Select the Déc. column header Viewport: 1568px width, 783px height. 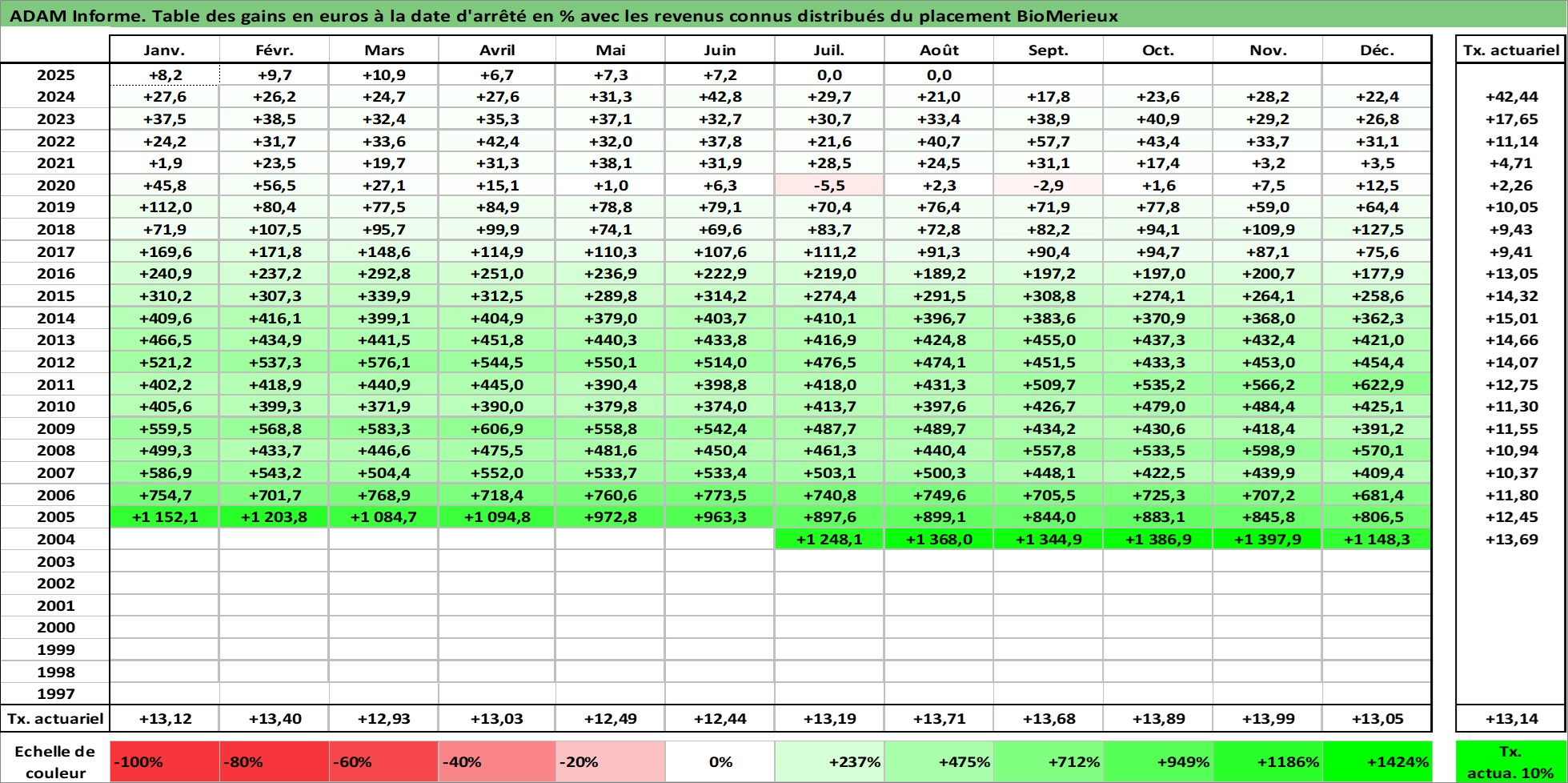(x=1377, y=50)
